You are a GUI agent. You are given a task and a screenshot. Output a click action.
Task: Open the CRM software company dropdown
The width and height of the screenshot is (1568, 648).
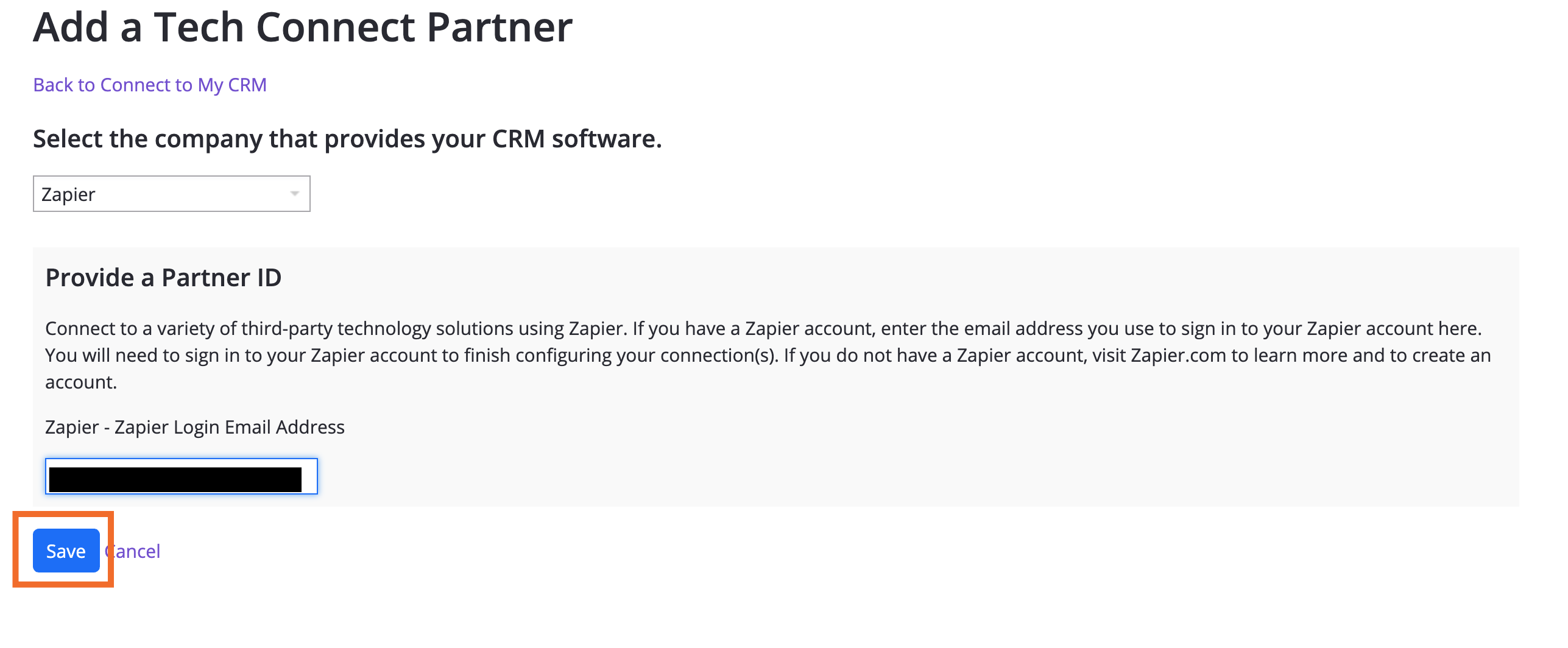coord(171,194)
